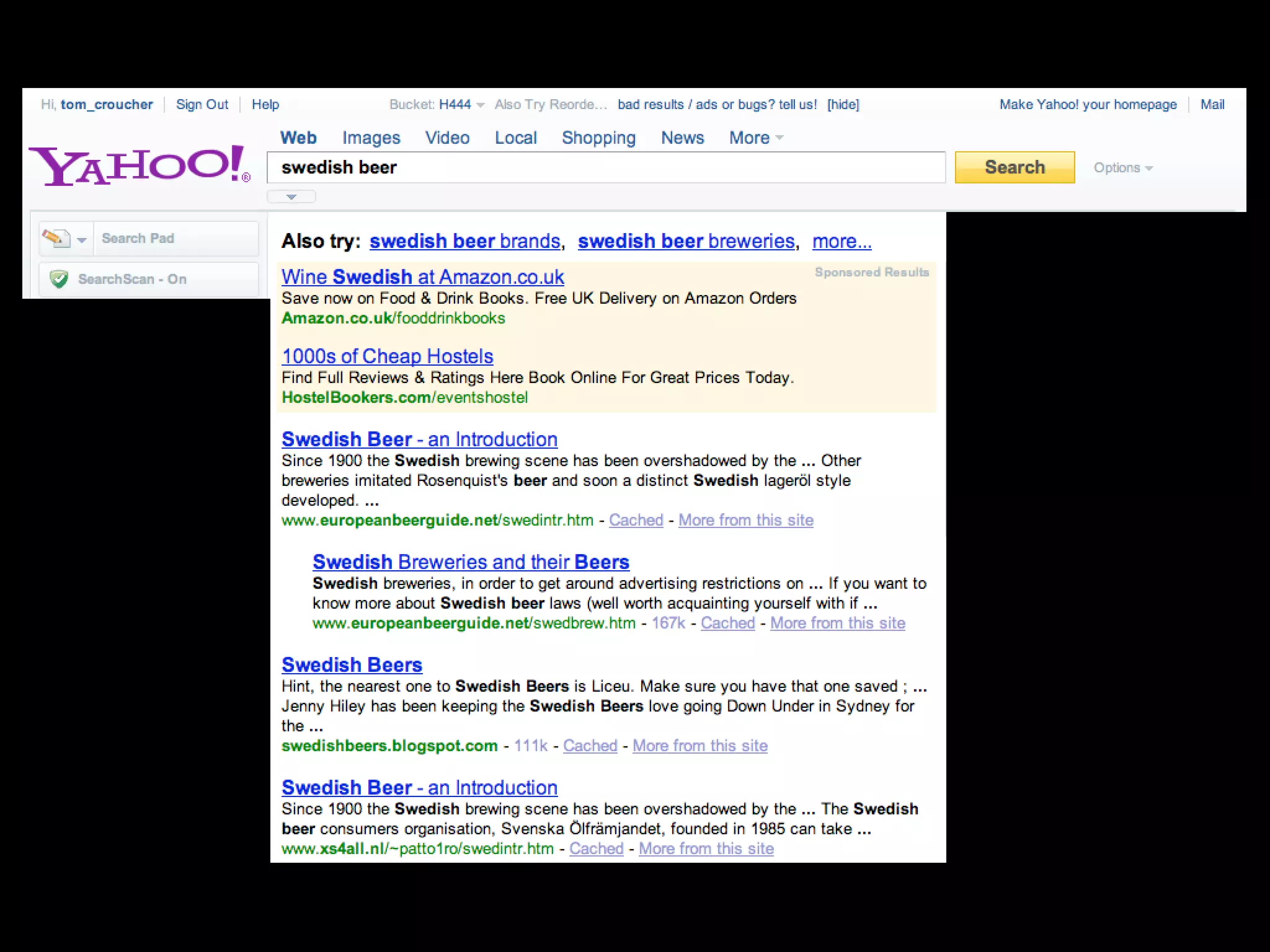
Task: Open the News search tab
Action: point(682,138)
